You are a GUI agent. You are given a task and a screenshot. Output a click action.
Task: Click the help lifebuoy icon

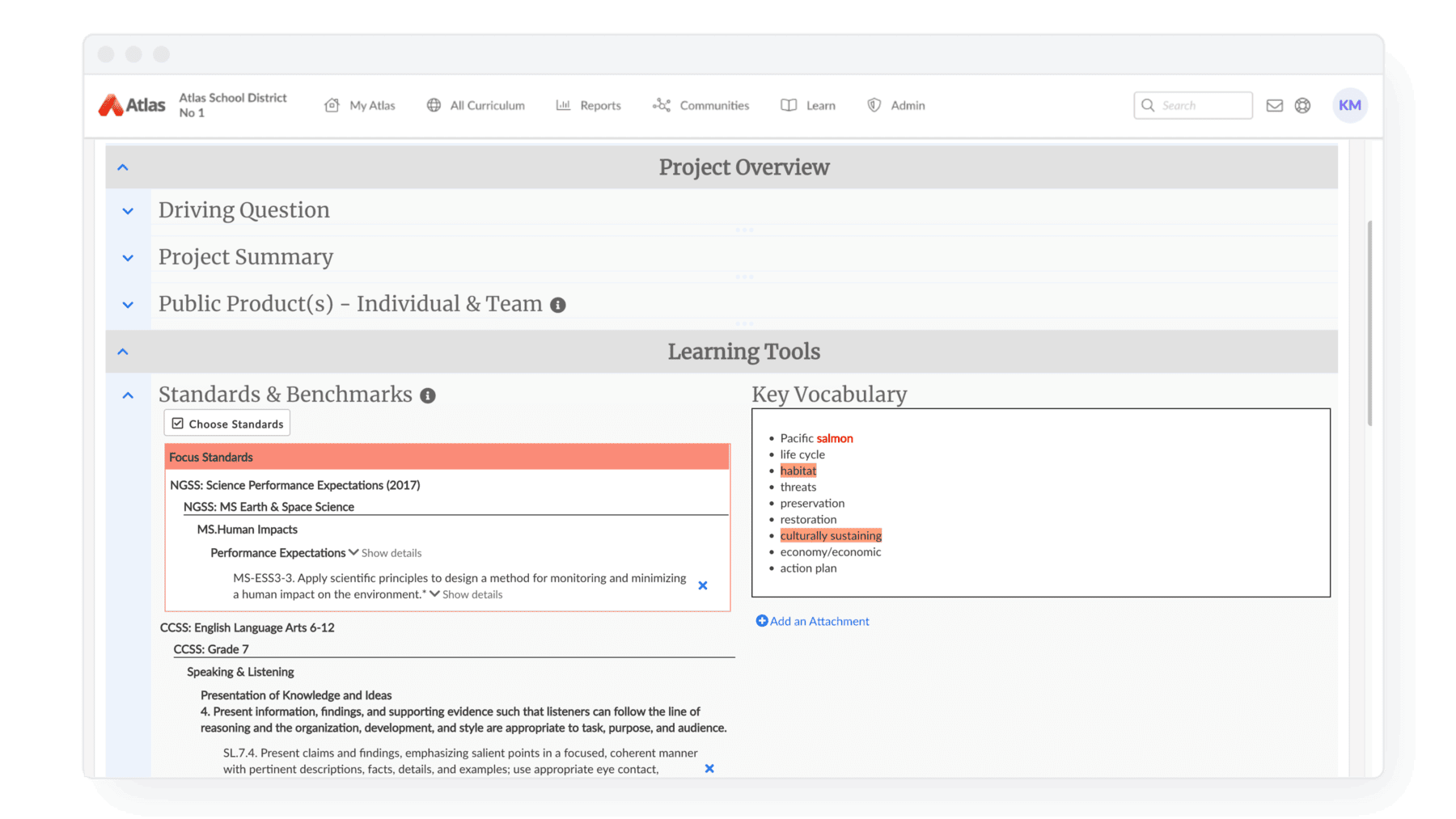point(1302,105)
